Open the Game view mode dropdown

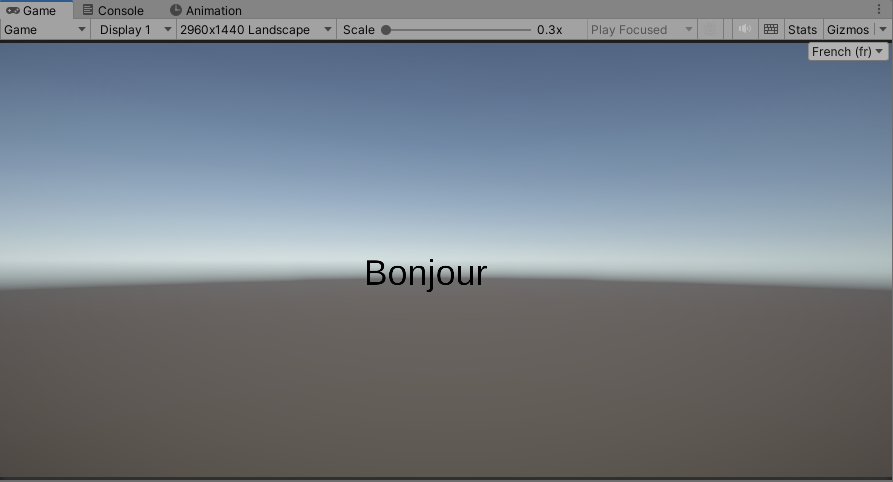[x=45, y=30]
